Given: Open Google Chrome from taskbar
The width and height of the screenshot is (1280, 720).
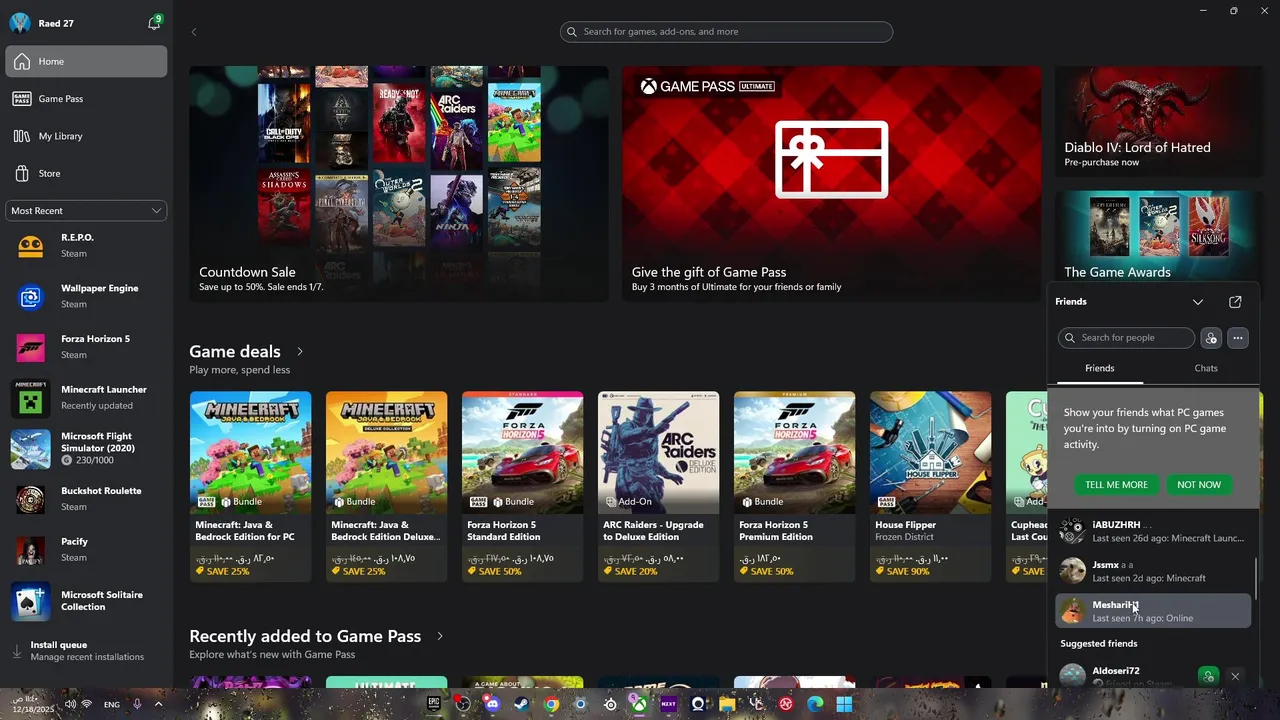Looking at the screenshot, I should click(551, 704).
